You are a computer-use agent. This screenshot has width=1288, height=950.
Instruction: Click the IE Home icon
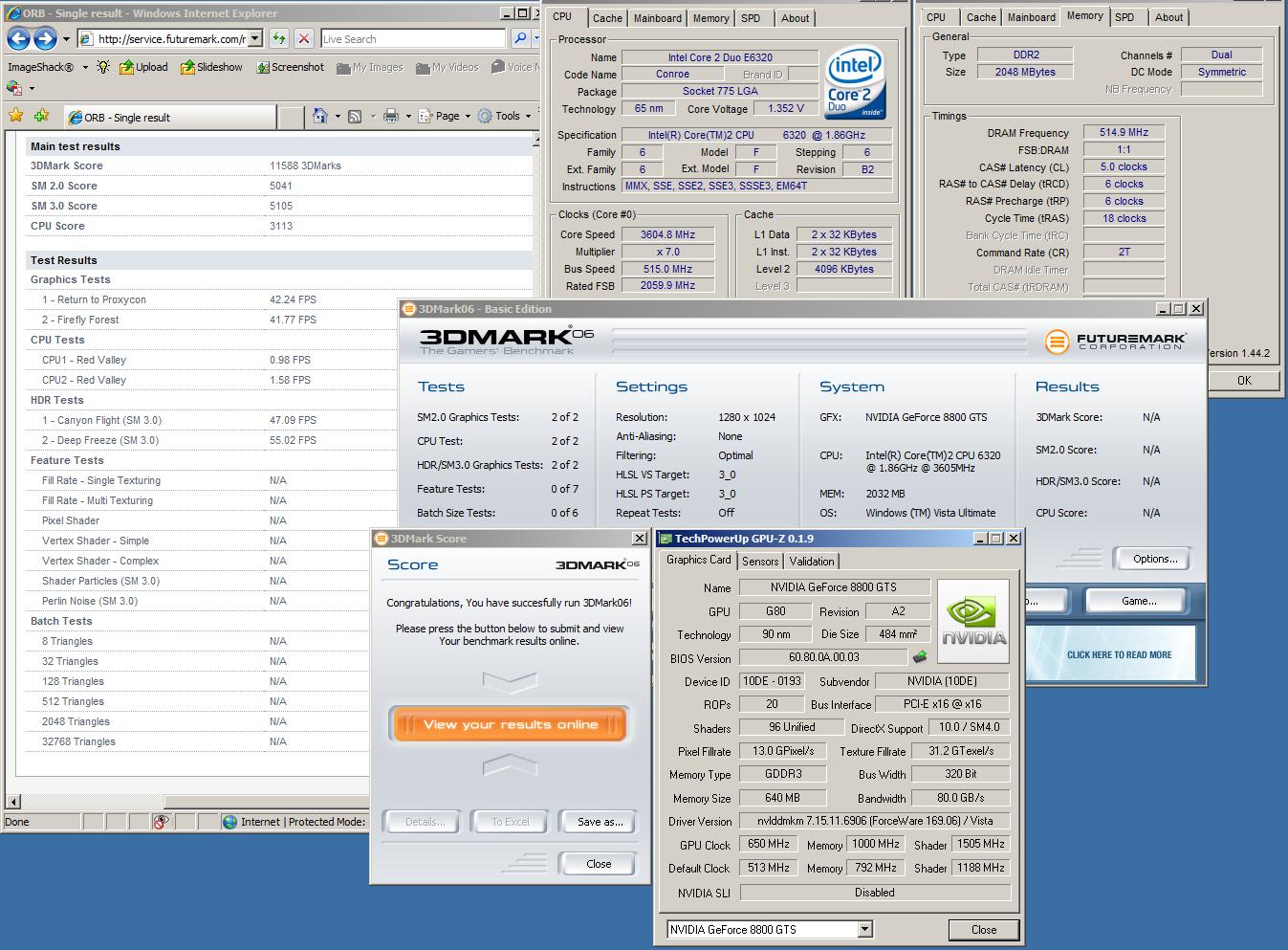tap(320, 116)
